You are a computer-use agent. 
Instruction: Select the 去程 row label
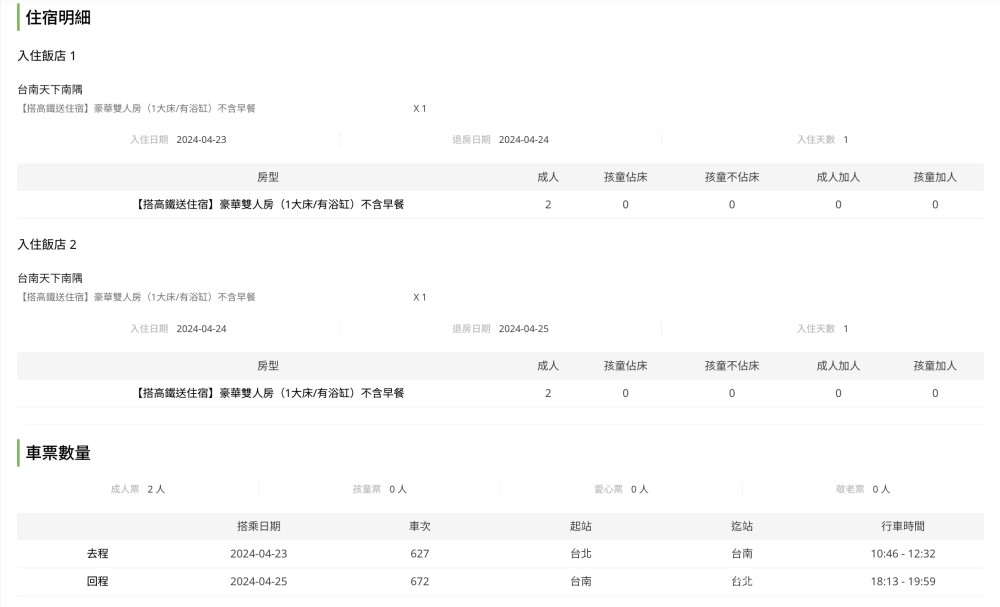pyautogui.click(x=98, y=553)
